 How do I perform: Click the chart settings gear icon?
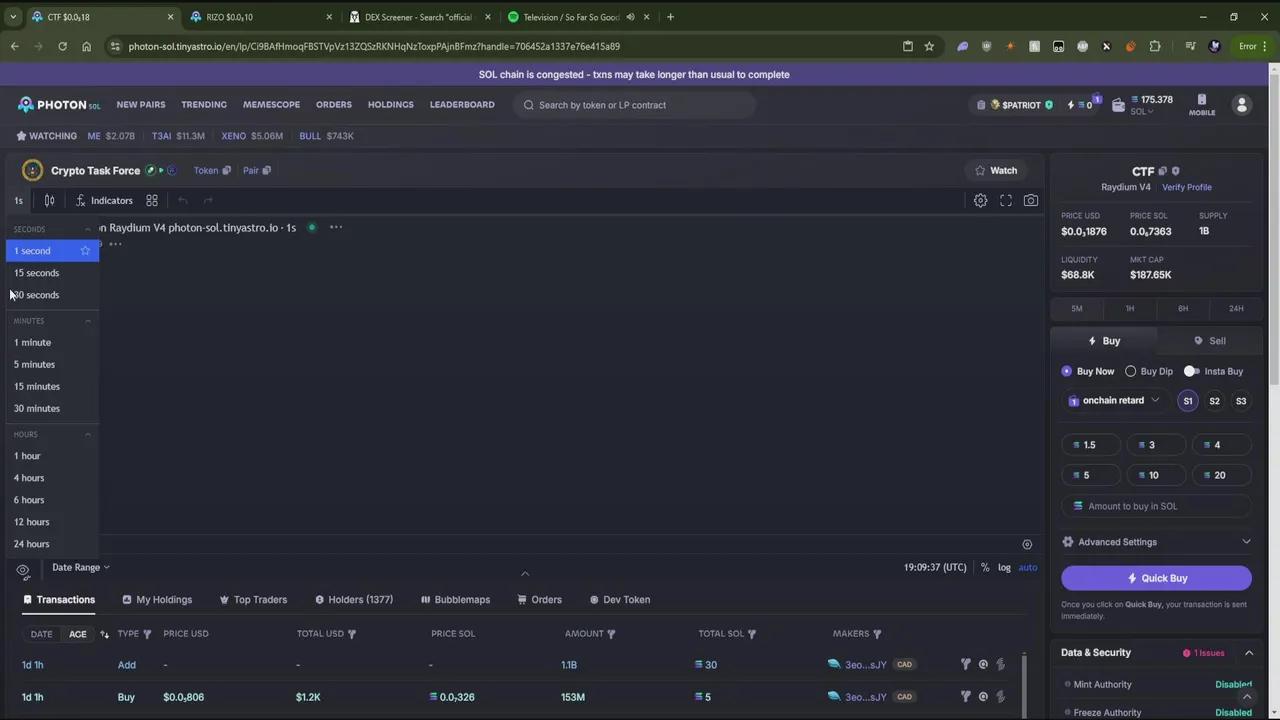coord(980,200)
